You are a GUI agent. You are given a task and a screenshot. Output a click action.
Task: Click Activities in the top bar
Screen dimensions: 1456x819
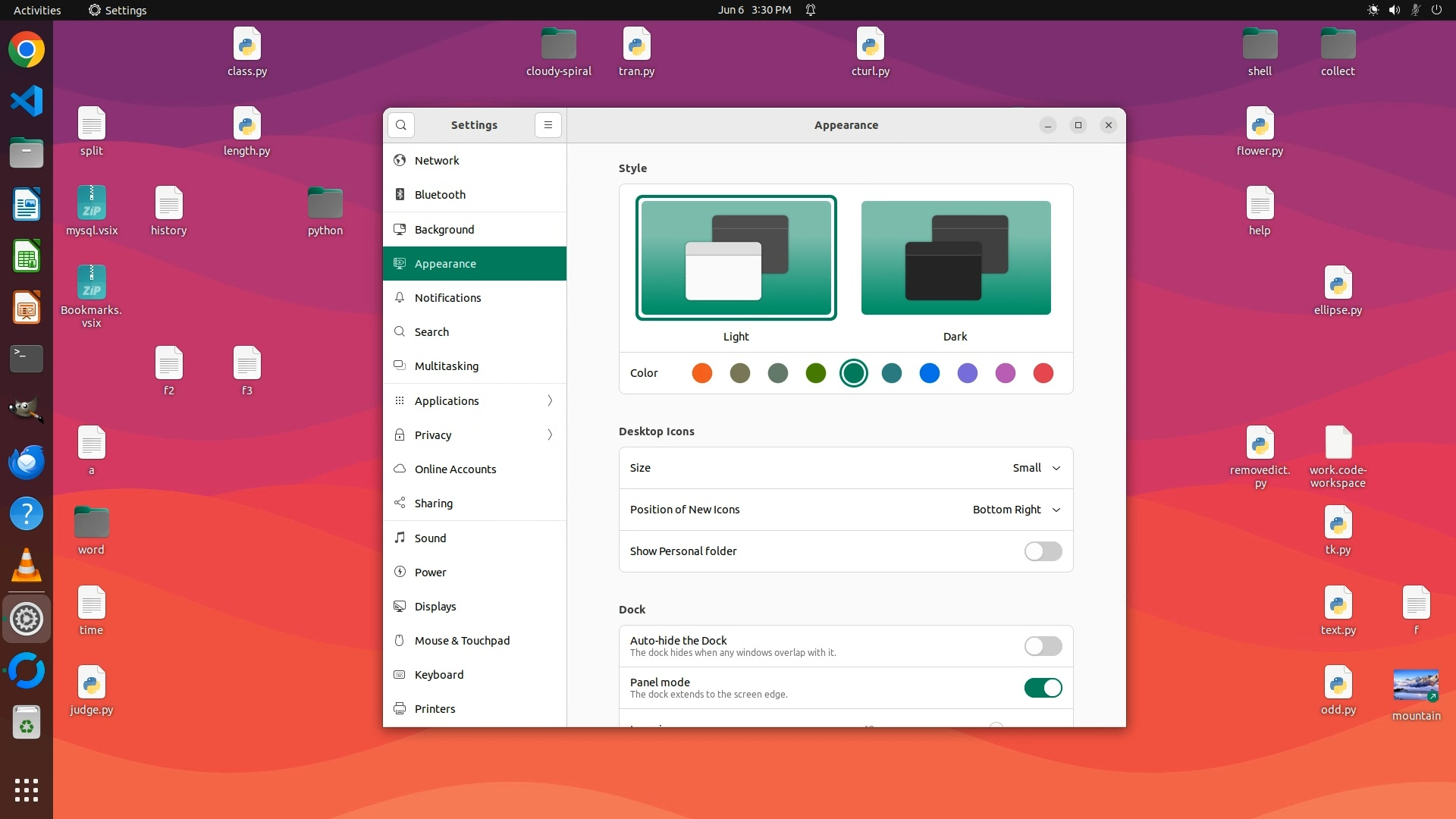tap(37, 10)
